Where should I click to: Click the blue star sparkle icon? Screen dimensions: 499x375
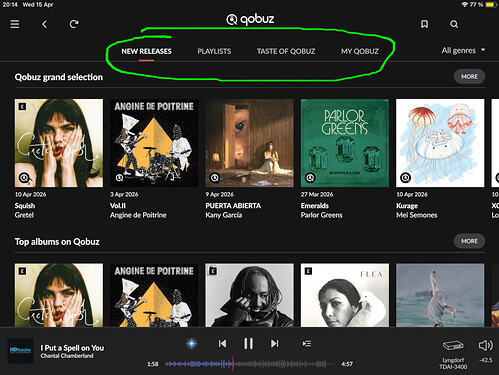click(192, 343)
